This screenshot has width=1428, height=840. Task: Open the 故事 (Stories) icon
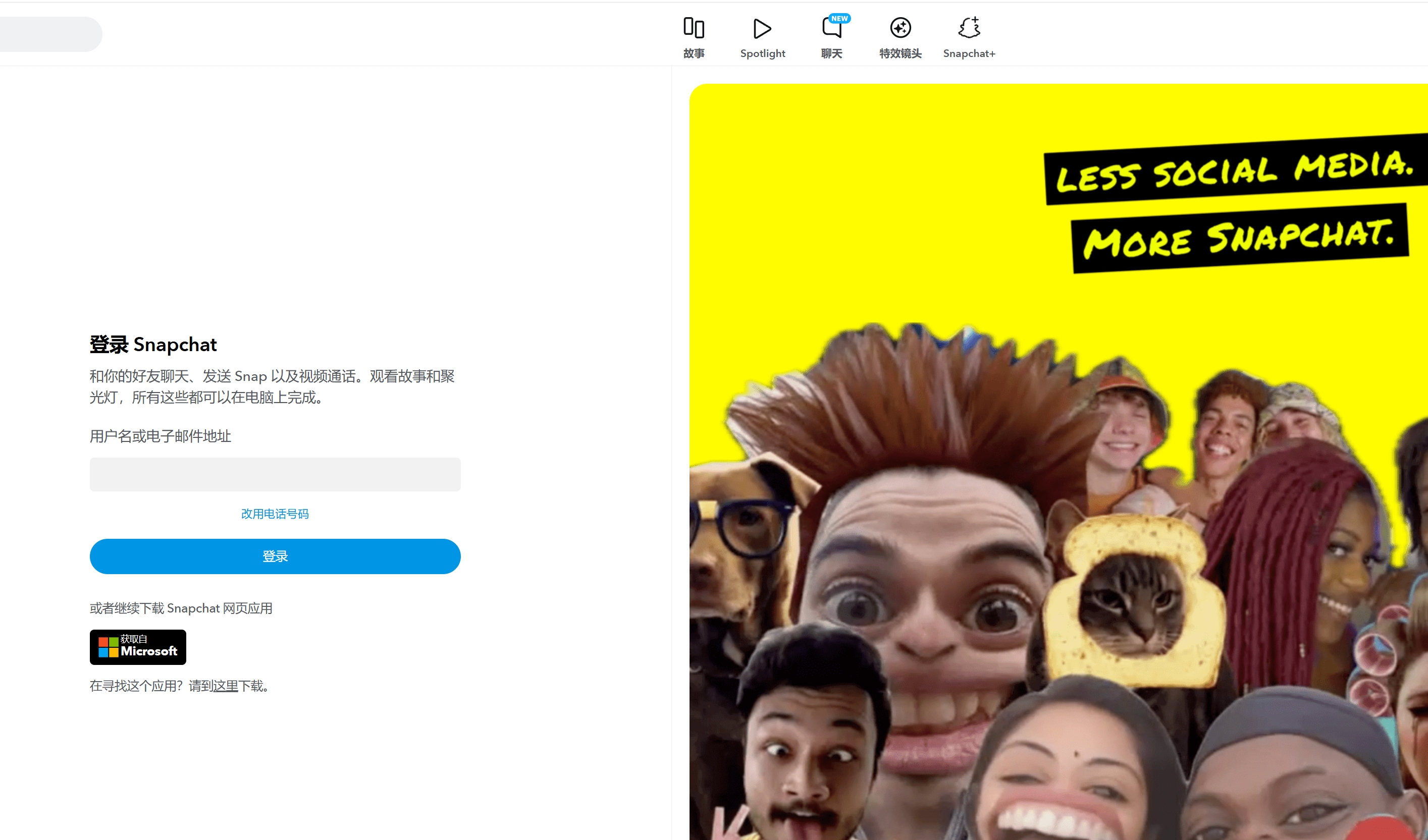[694, 27]
